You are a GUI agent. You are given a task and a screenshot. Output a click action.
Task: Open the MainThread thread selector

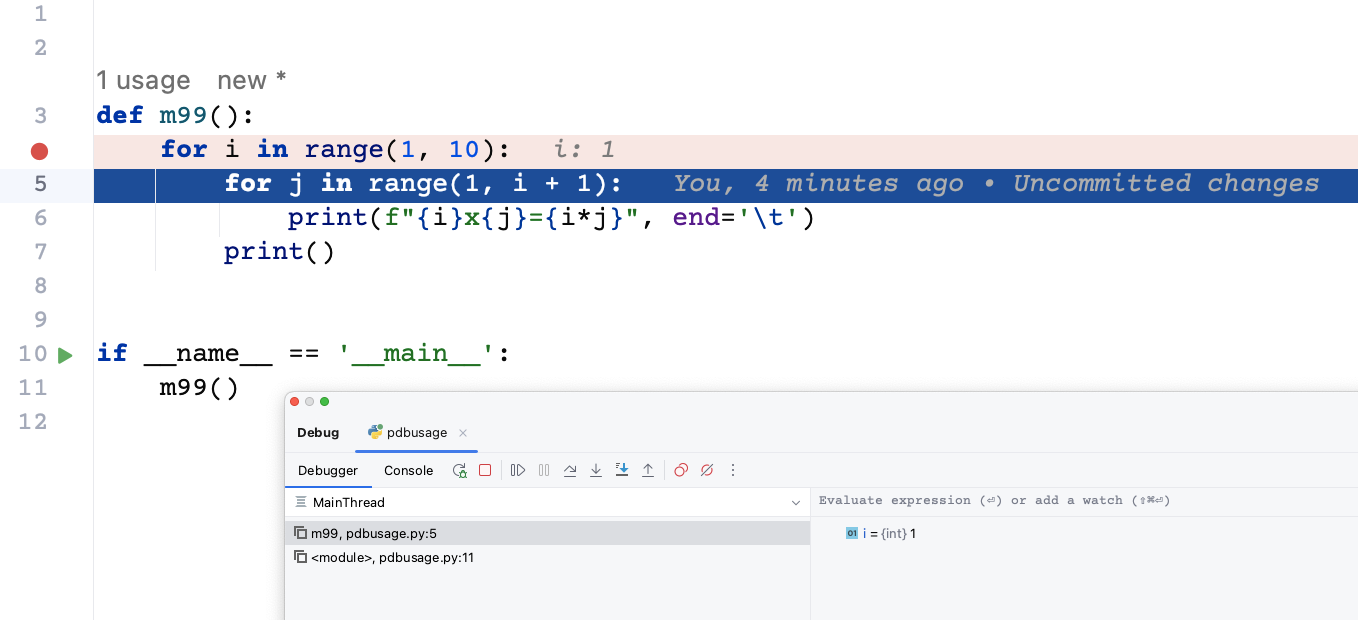[547, 502]
